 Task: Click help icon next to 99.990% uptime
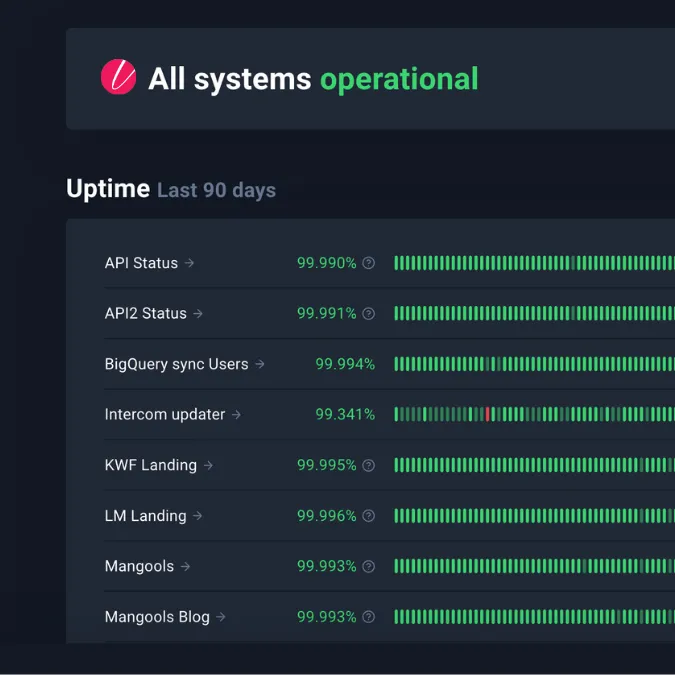368,263
